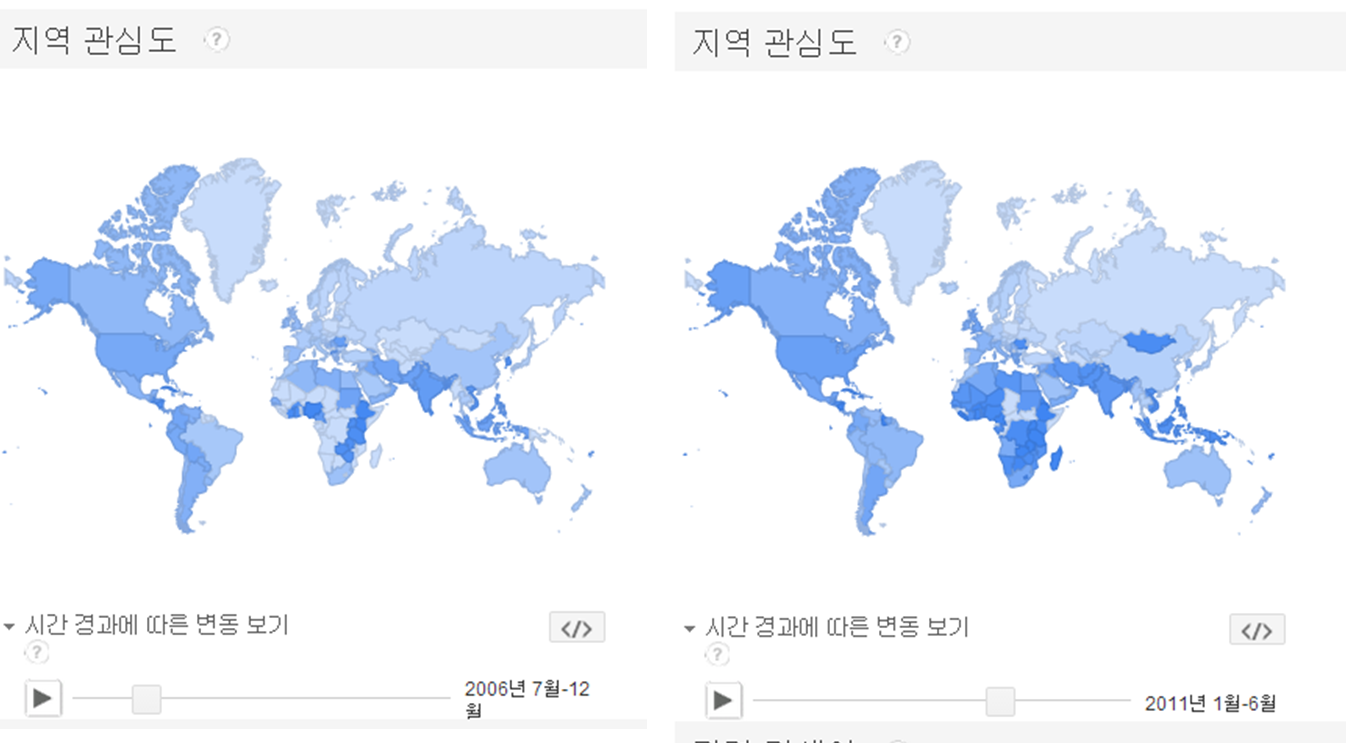Play the timeline animation for 2011년 1월-6월
1346x743 pixels.
point(723,700)
